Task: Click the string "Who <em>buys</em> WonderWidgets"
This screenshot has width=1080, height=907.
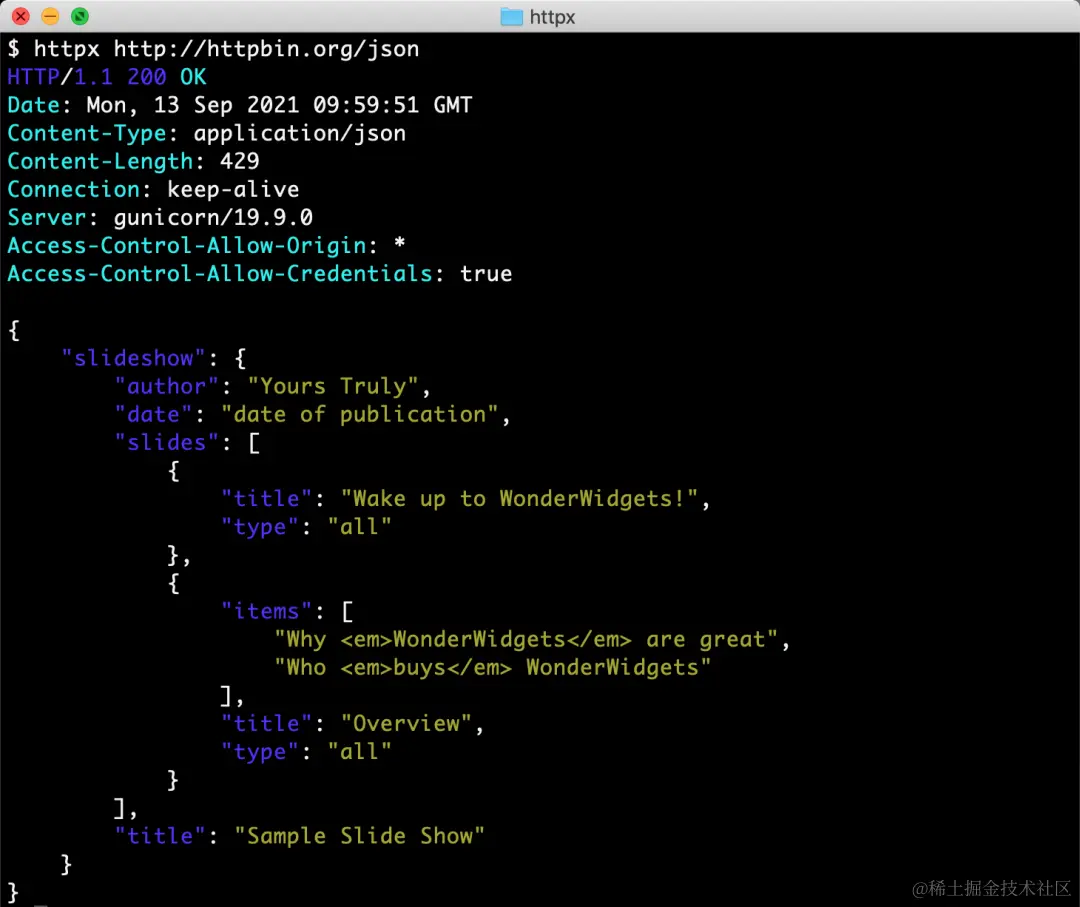Action: (x=492, y=668)
